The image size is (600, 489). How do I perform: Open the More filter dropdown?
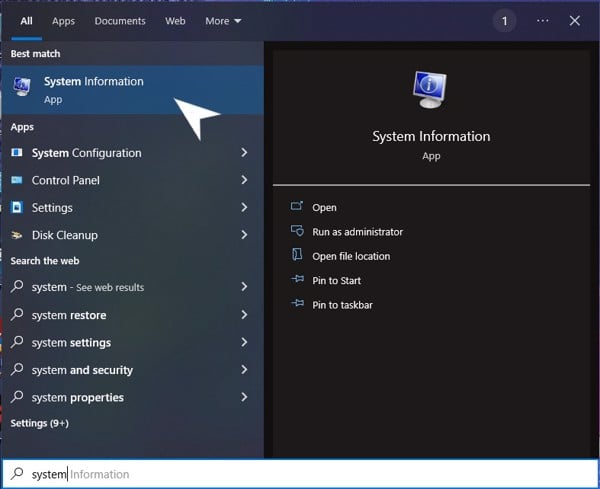point(223,21)
